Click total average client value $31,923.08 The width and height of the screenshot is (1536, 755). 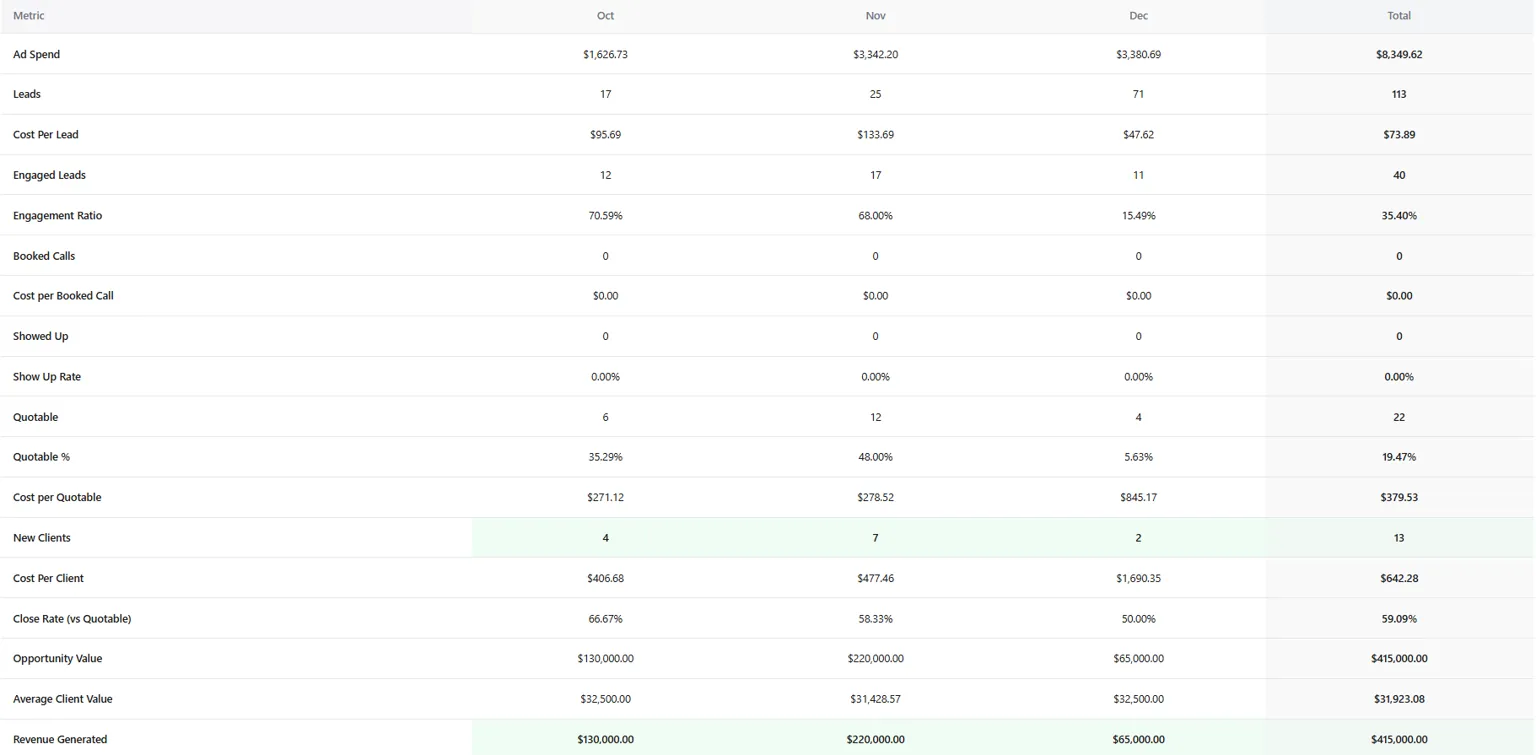[x=1399, y=699]
